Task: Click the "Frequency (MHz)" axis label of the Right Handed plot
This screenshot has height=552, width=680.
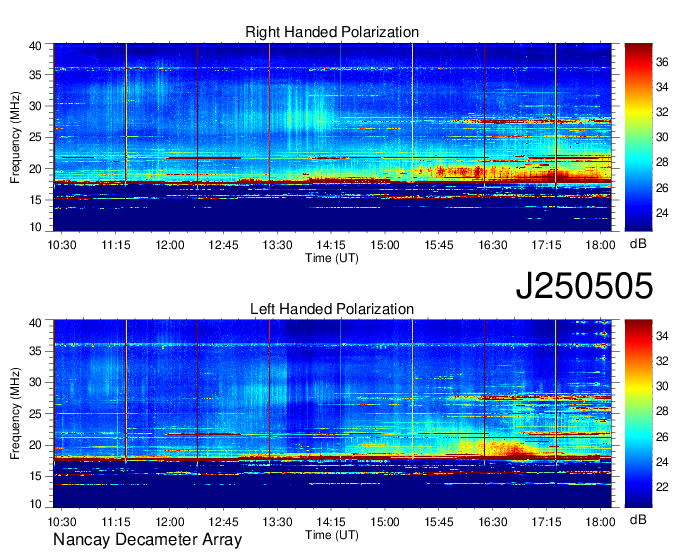Action: (15, 137)
